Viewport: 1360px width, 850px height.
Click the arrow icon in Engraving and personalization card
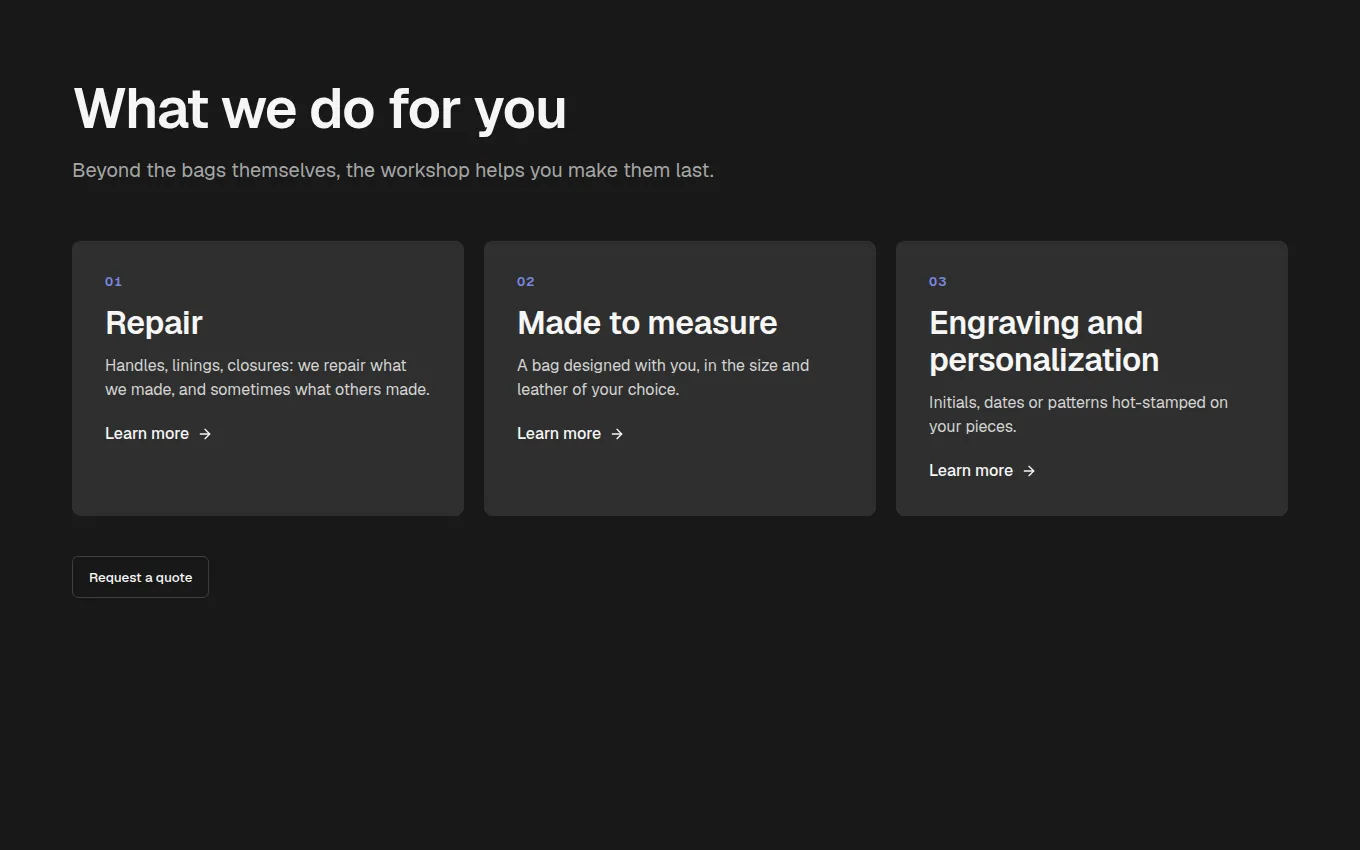tap(1029, 471)
